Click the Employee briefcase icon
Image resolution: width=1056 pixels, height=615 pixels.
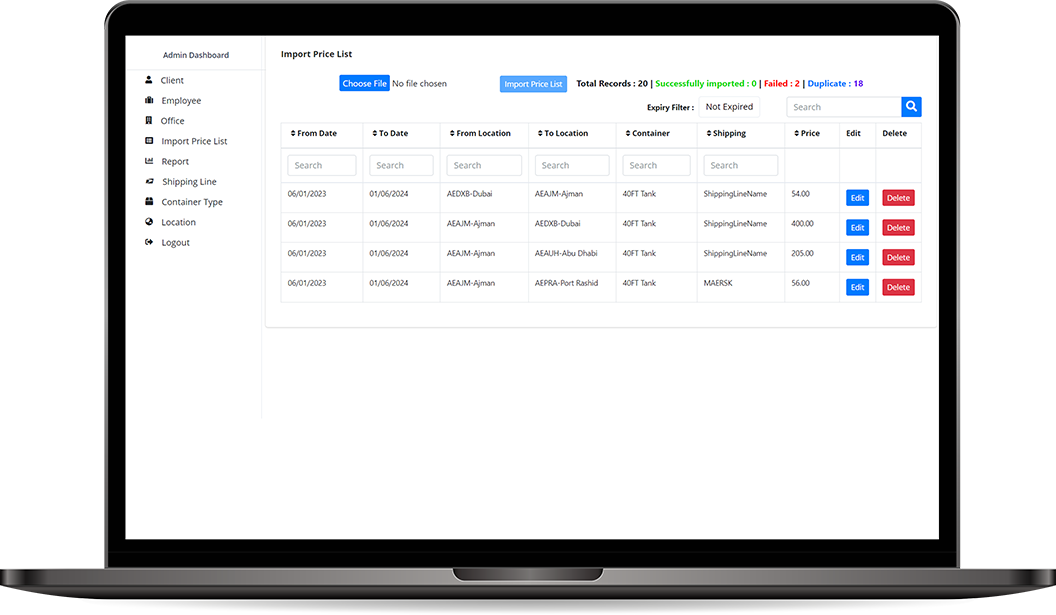(149, 100)
